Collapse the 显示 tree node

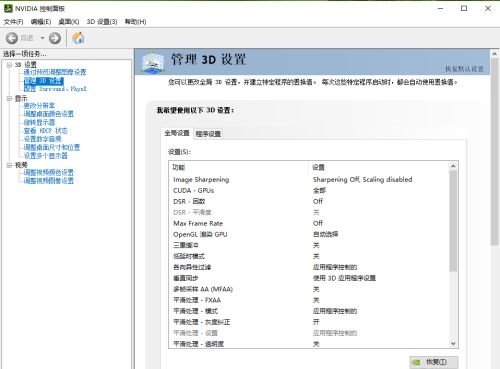pyautogui.click(x=9, y=99)
